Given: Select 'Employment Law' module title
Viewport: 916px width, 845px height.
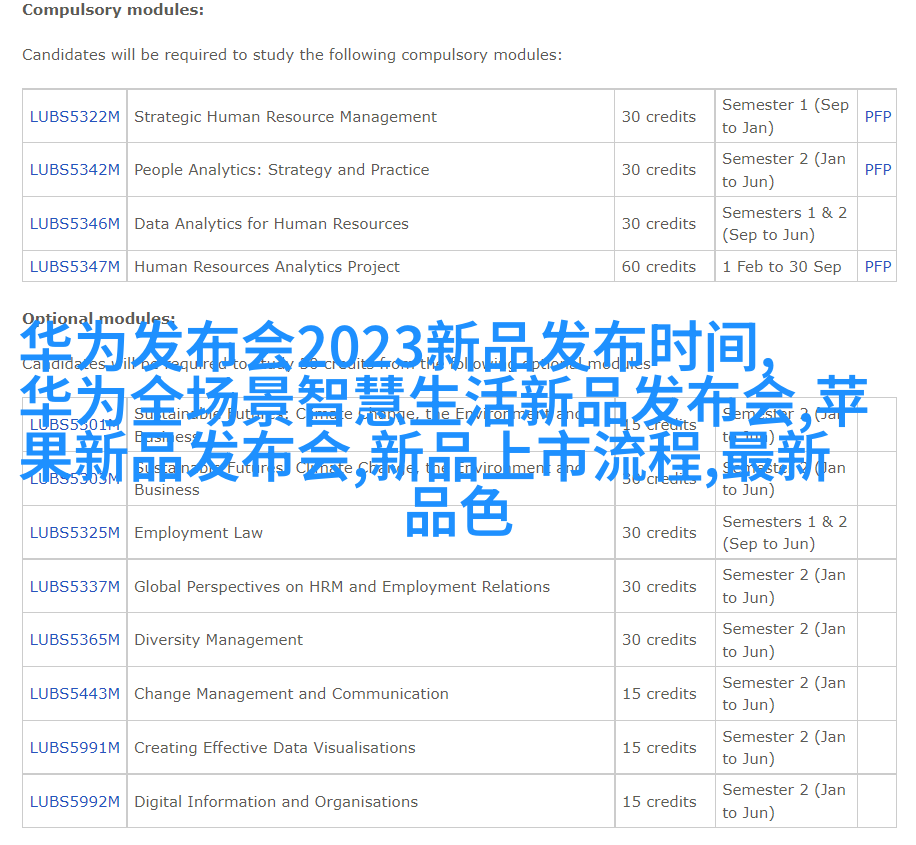Looking at the screenshot, I should coord(199,533).
